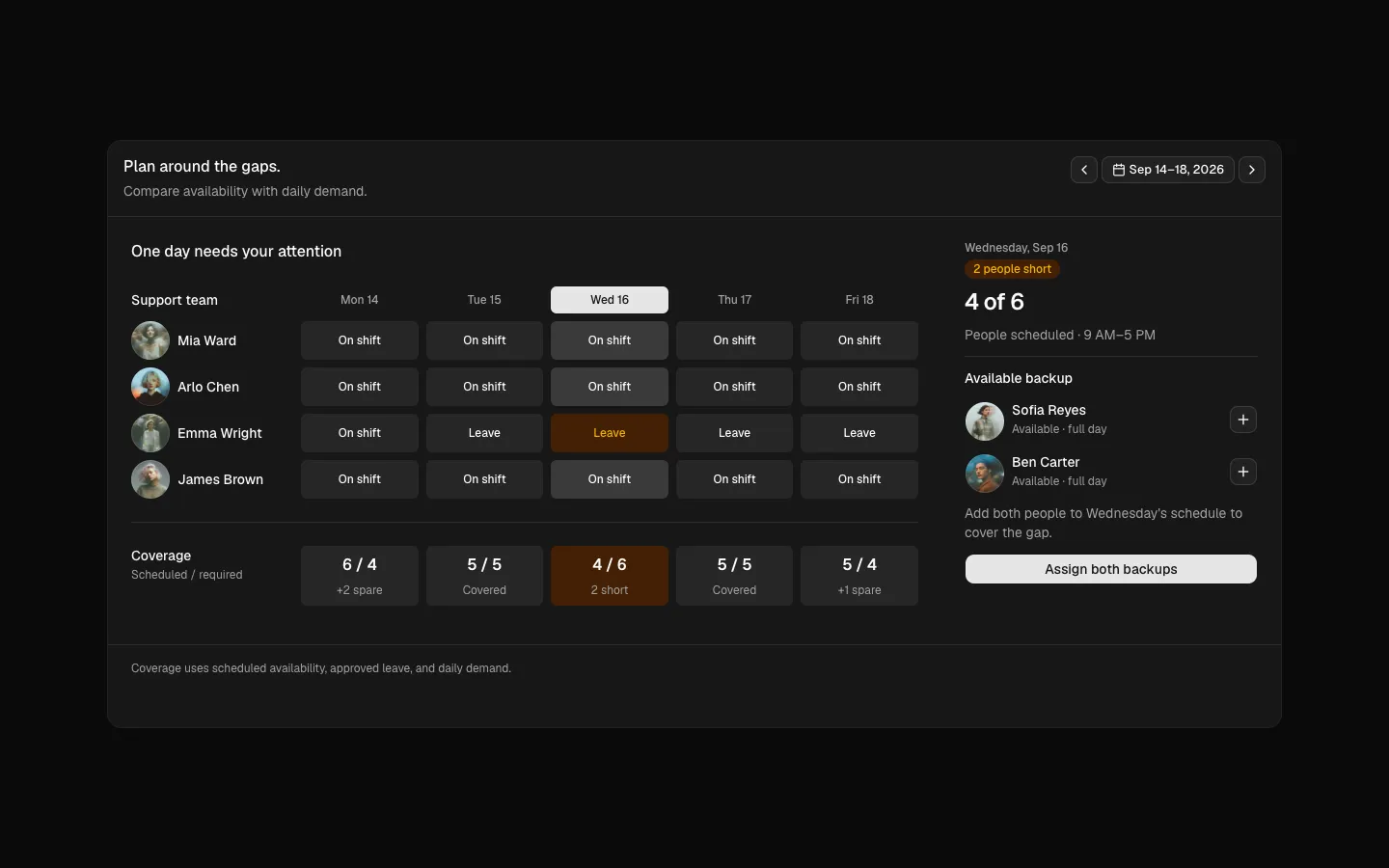Add Sofia Reyes as backup

pos(1243,420)
